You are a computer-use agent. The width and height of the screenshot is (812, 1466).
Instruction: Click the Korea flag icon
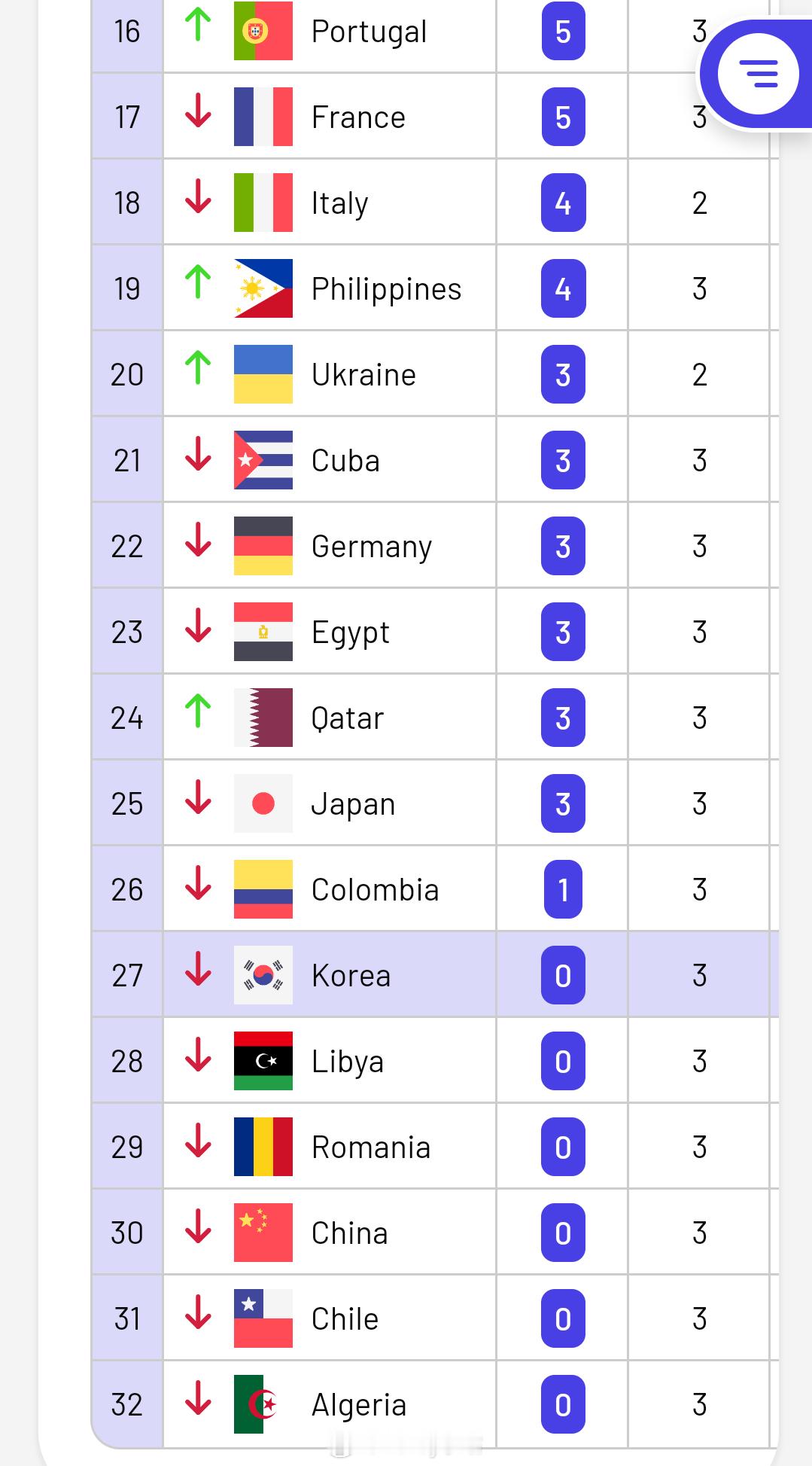pyautogui.click(x=263, y=975)
